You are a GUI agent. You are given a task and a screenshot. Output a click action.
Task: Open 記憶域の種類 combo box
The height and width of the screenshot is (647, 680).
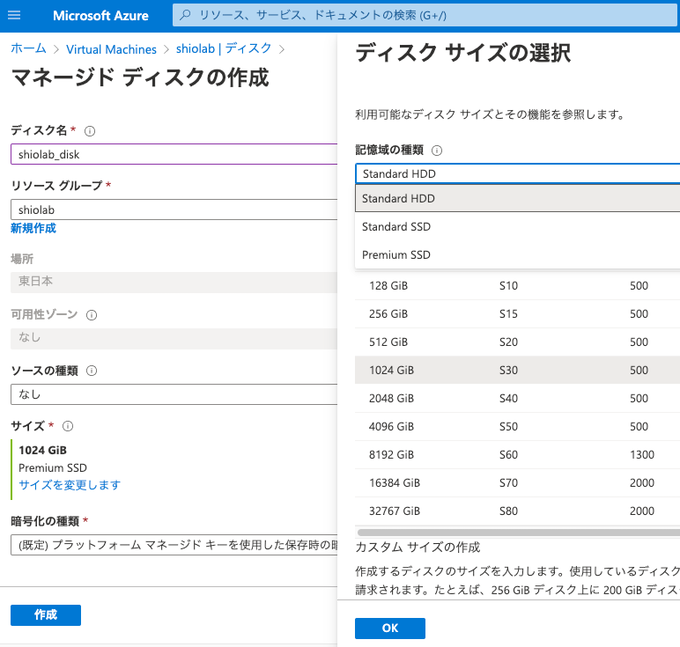517,174
